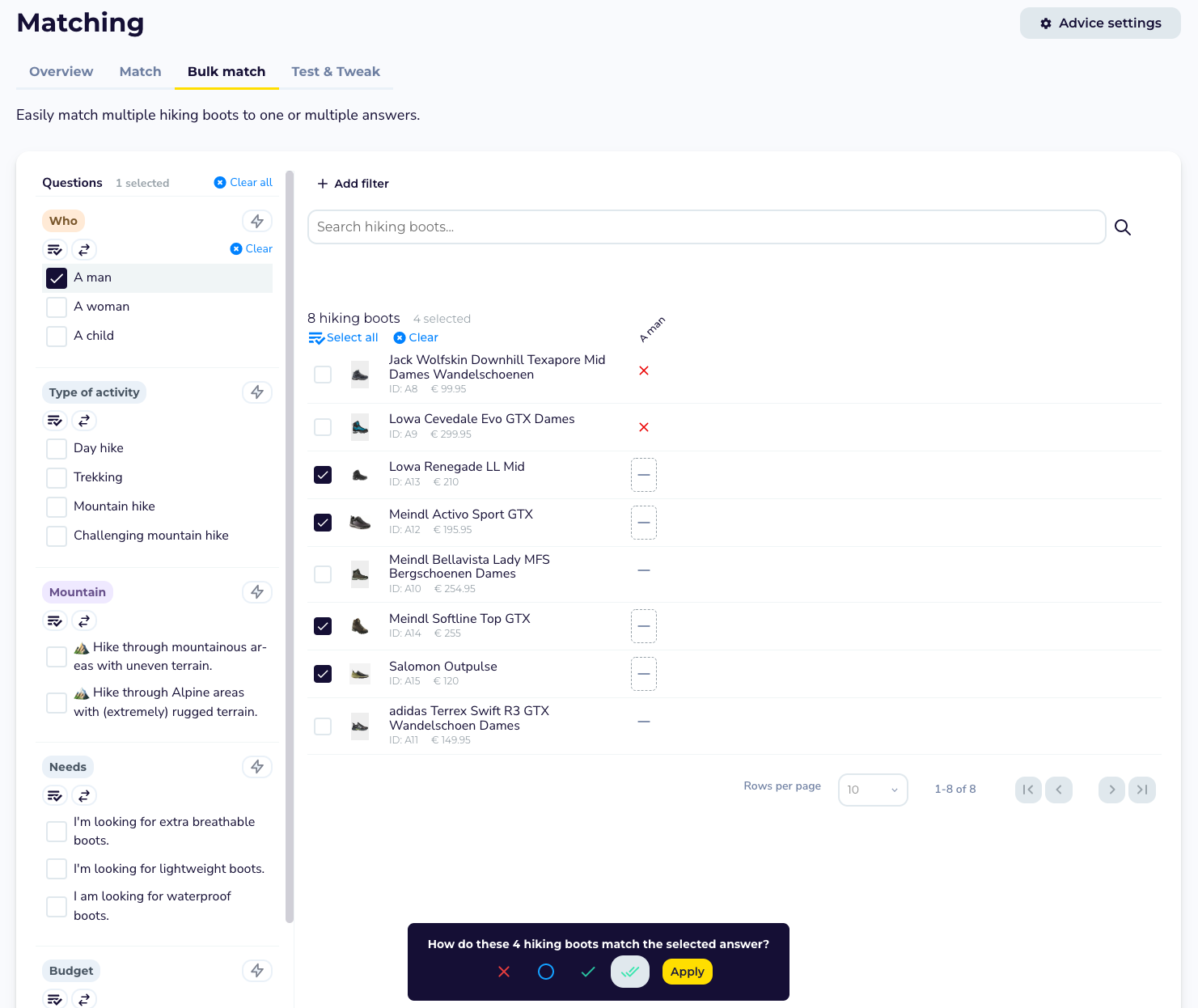Click match cell for Meindl Softline Top GTX
The image size is (1198, 1008).
pos(644,626)
